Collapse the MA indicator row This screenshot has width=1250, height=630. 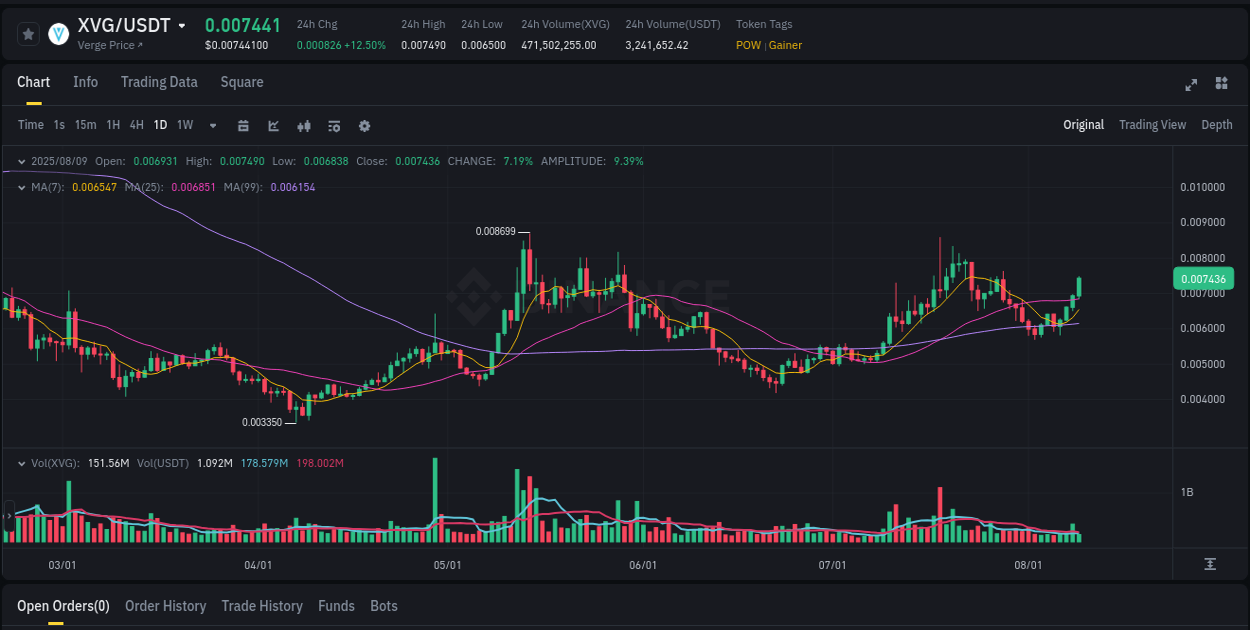click(21, 187)
